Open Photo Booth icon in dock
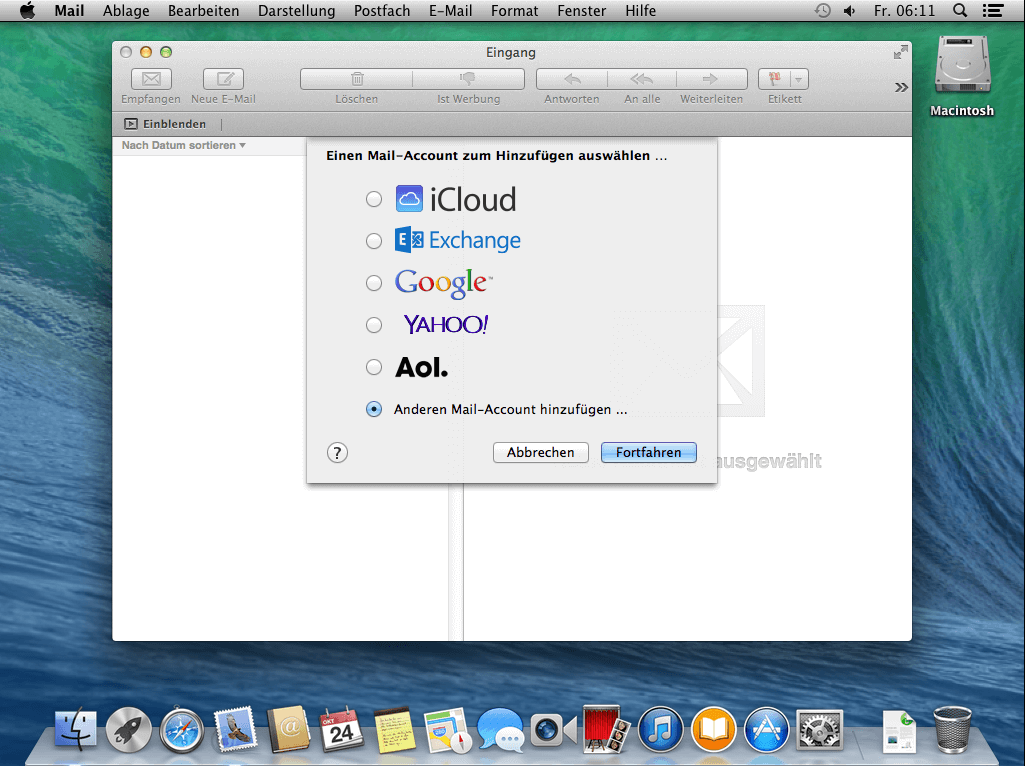The image size is (1025, 766). (x=607, y=728)
